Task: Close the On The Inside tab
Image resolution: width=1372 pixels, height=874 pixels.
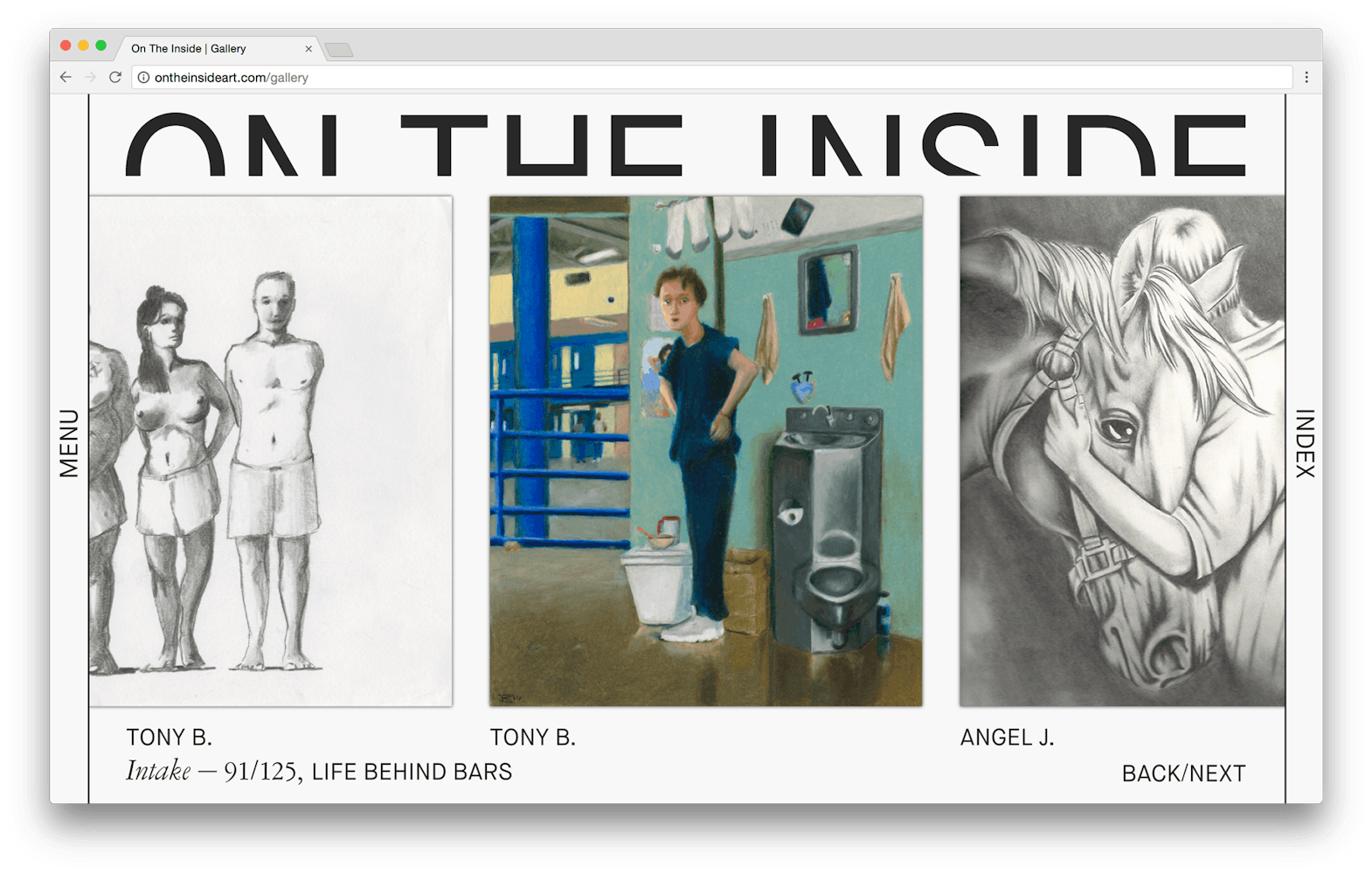Action: click(308, 49)
